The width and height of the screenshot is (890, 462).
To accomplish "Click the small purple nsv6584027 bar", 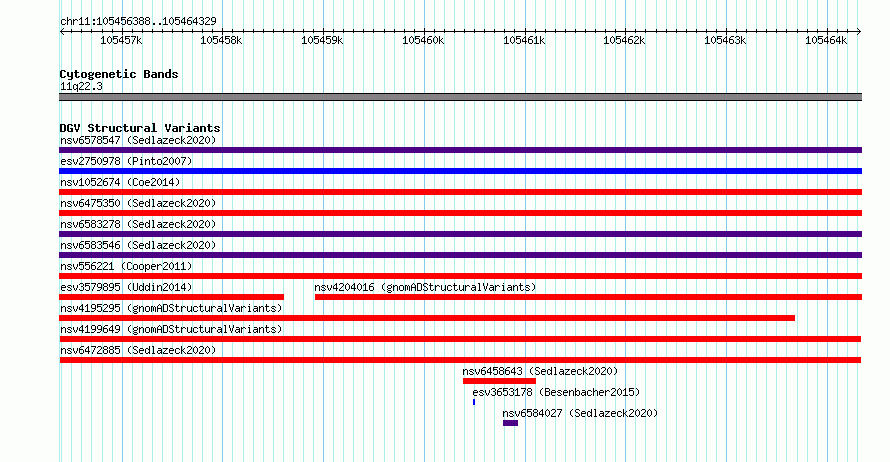I will point(510,423).
